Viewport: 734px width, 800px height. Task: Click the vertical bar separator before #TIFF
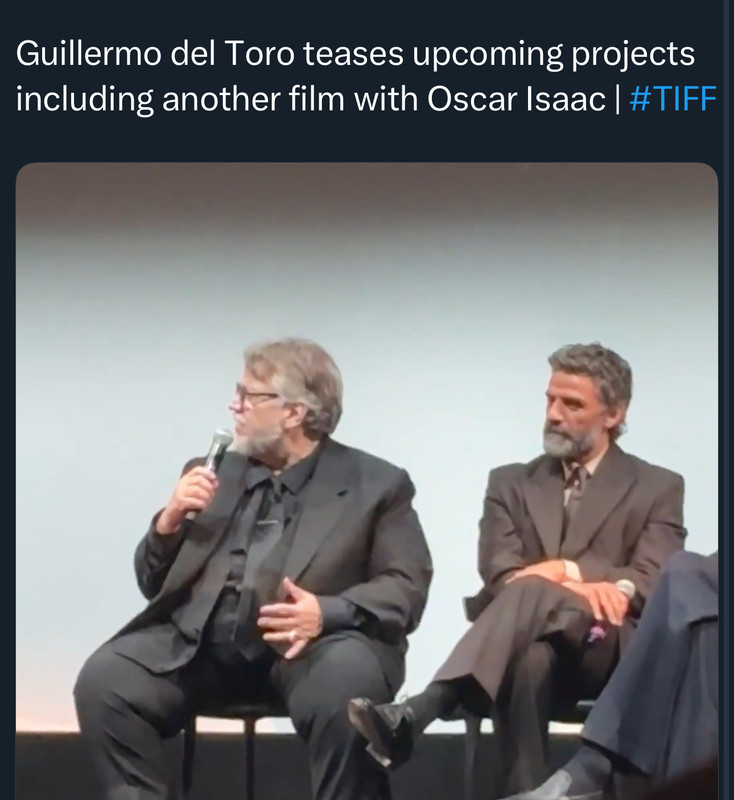click(x=618, y=98)
